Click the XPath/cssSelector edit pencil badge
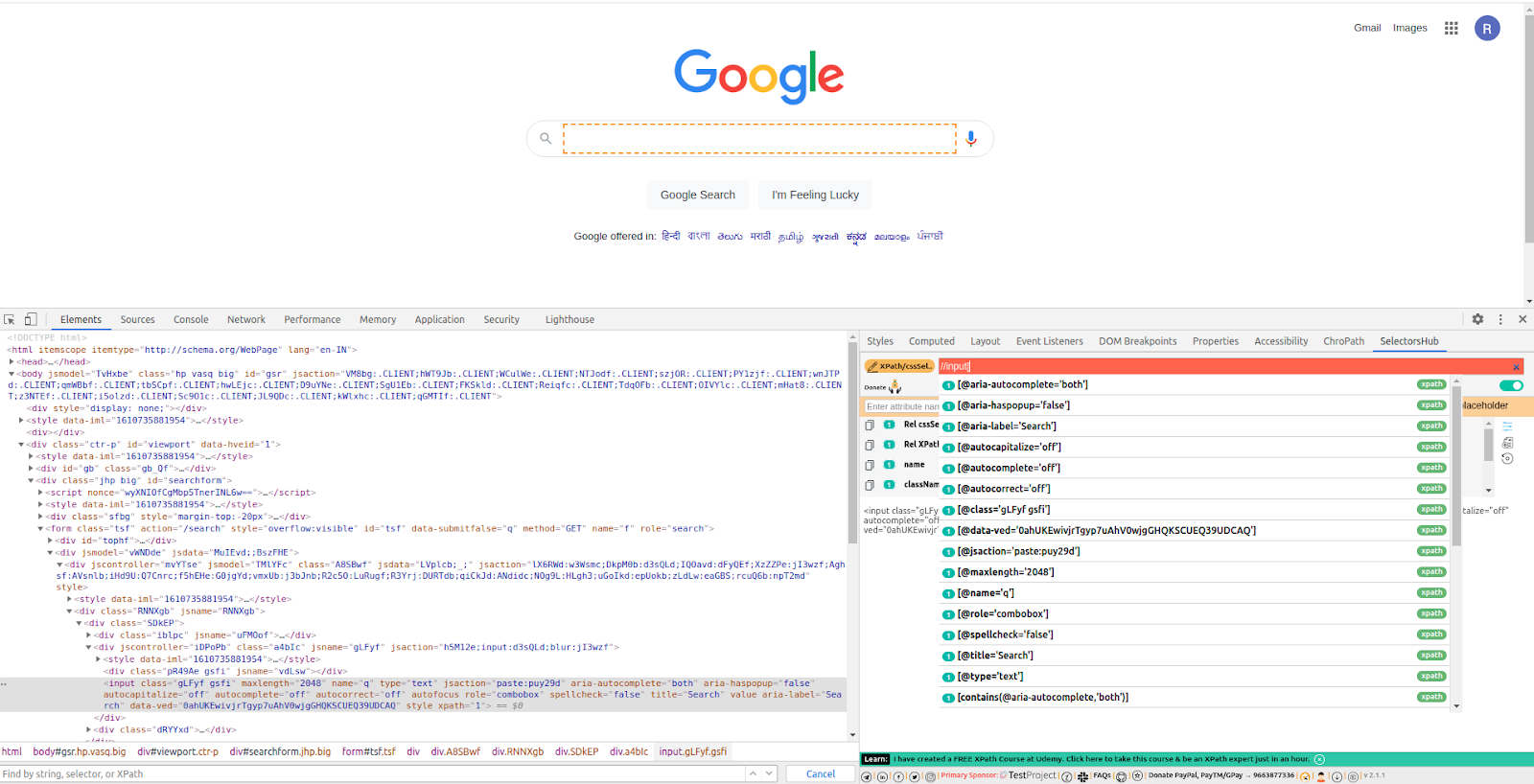 point(899,366)
